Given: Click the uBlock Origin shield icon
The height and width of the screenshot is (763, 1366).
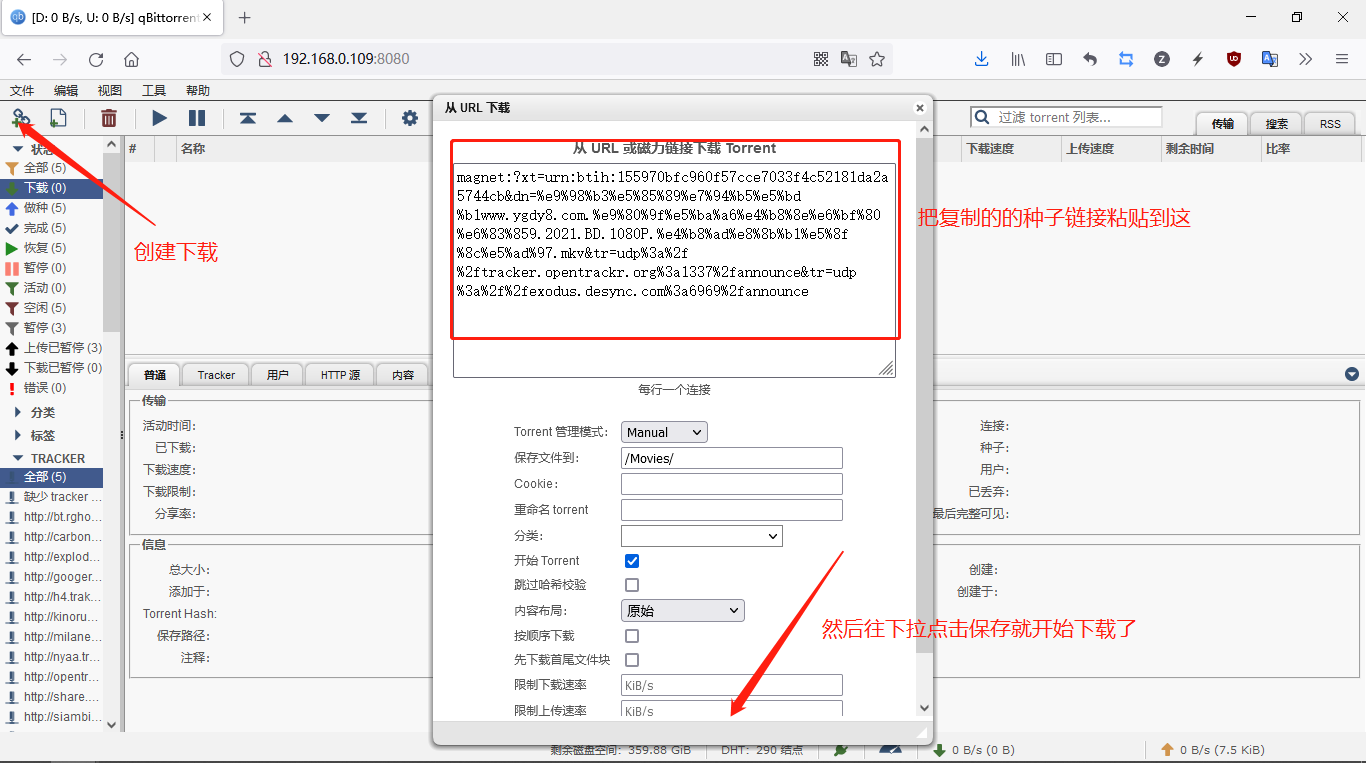Looking at the screenshot, I should click(x=1234, y=59).
